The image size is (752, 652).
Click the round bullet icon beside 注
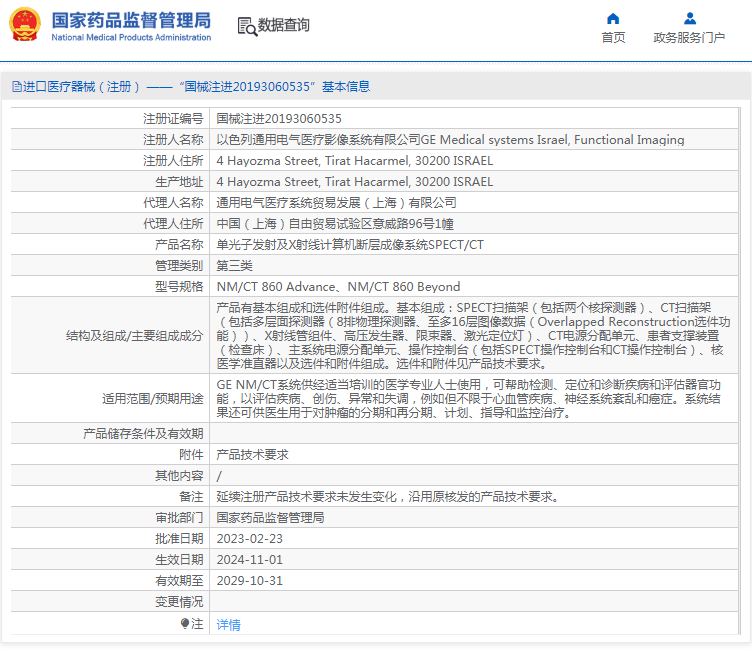point(185,623)
